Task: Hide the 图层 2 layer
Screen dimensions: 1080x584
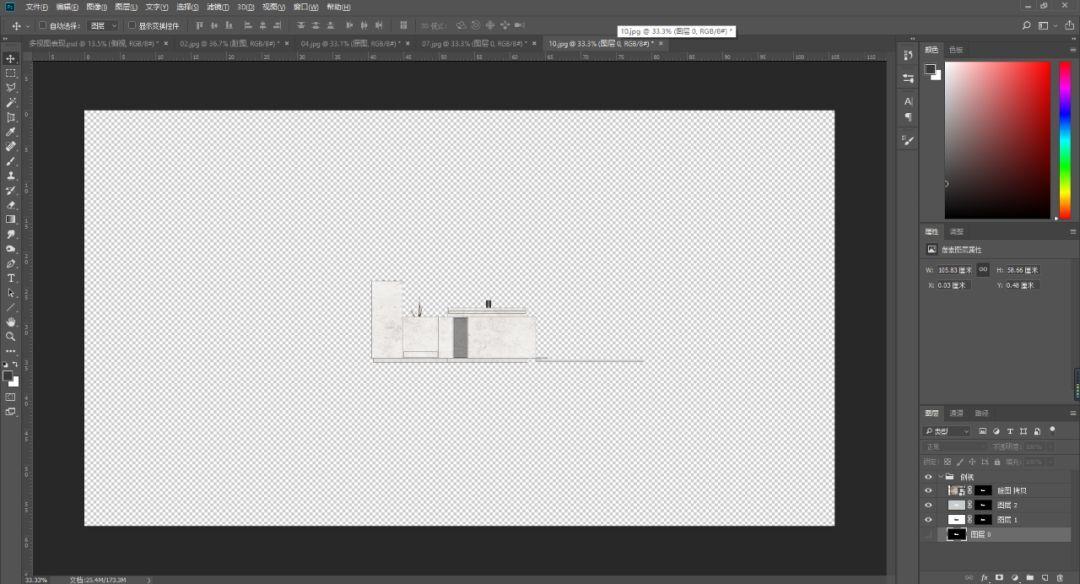Action: tap(928, 505)
